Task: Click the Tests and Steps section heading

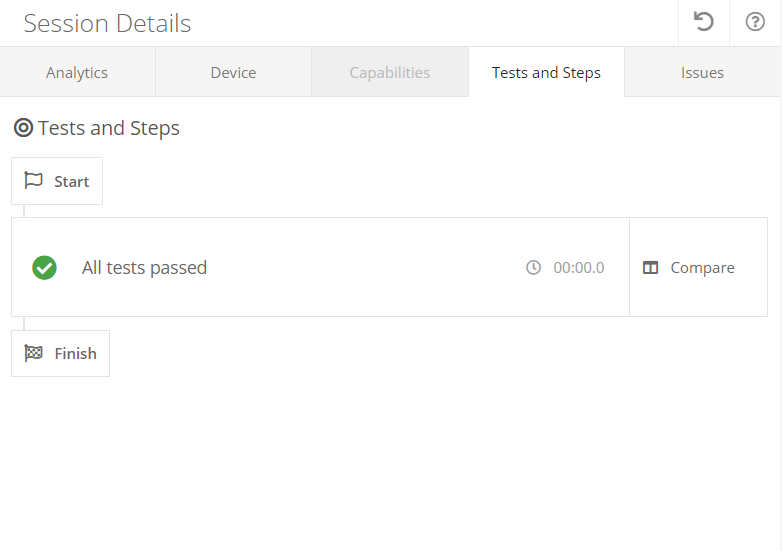Action: [x=109, y=128]
